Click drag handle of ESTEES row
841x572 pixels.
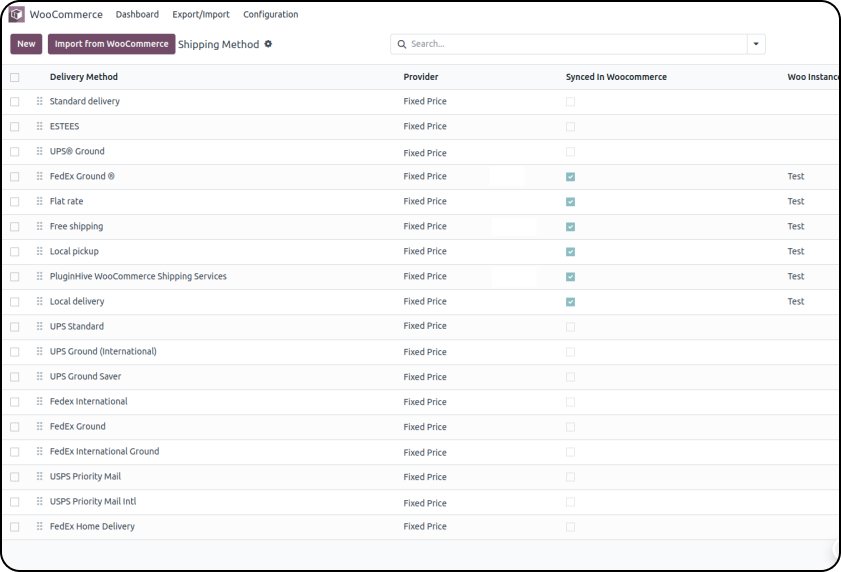[x=40, y=126]
